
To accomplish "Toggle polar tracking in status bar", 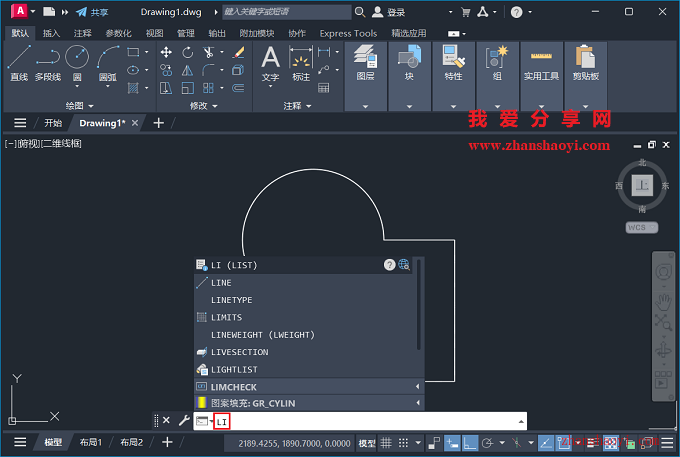I will (x=487, y=443).
